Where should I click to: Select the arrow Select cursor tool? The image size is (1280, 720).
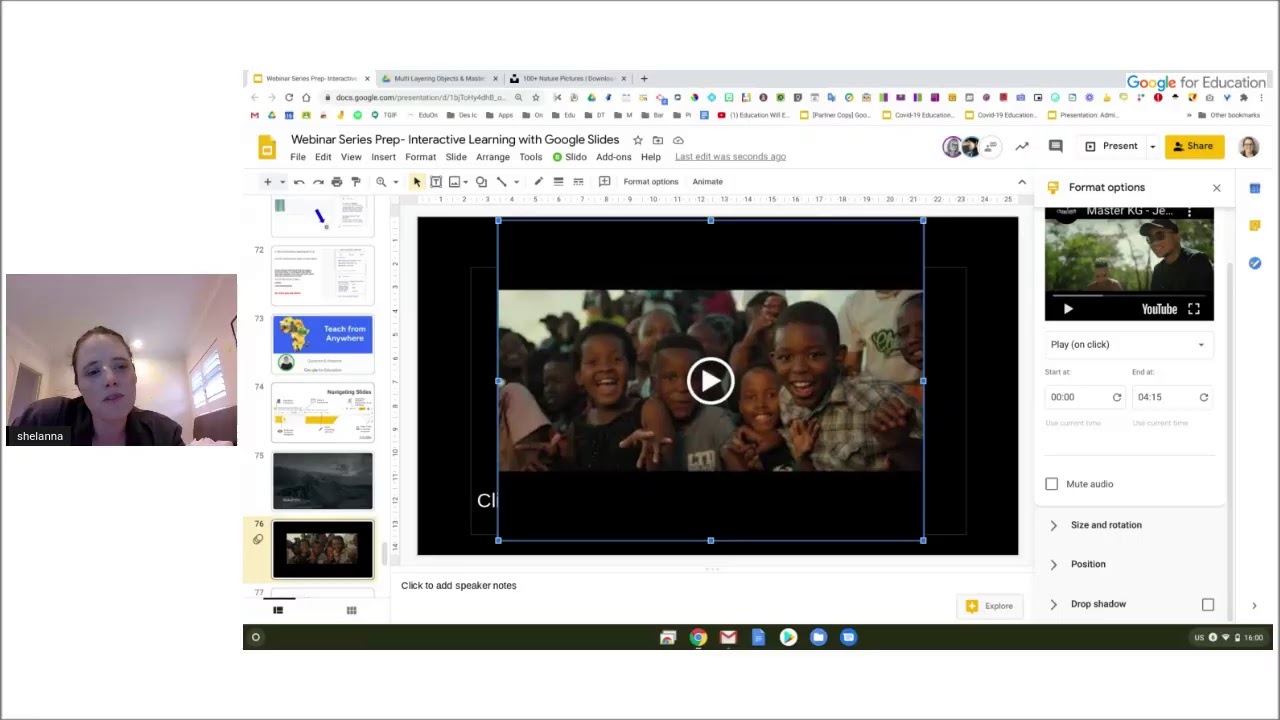[417, 182]
